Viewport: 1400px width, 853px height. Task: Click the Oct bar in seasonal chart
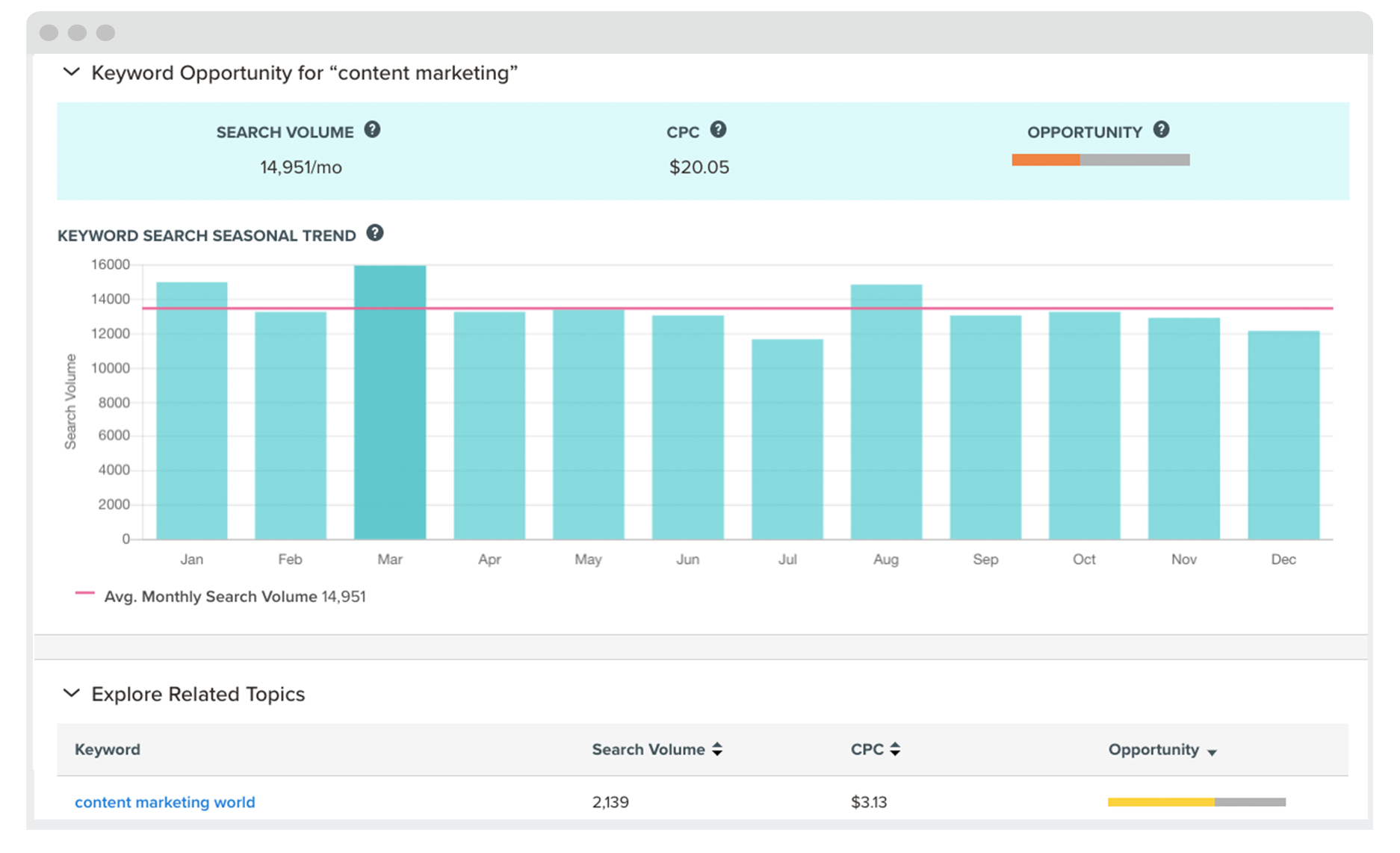1085,426
